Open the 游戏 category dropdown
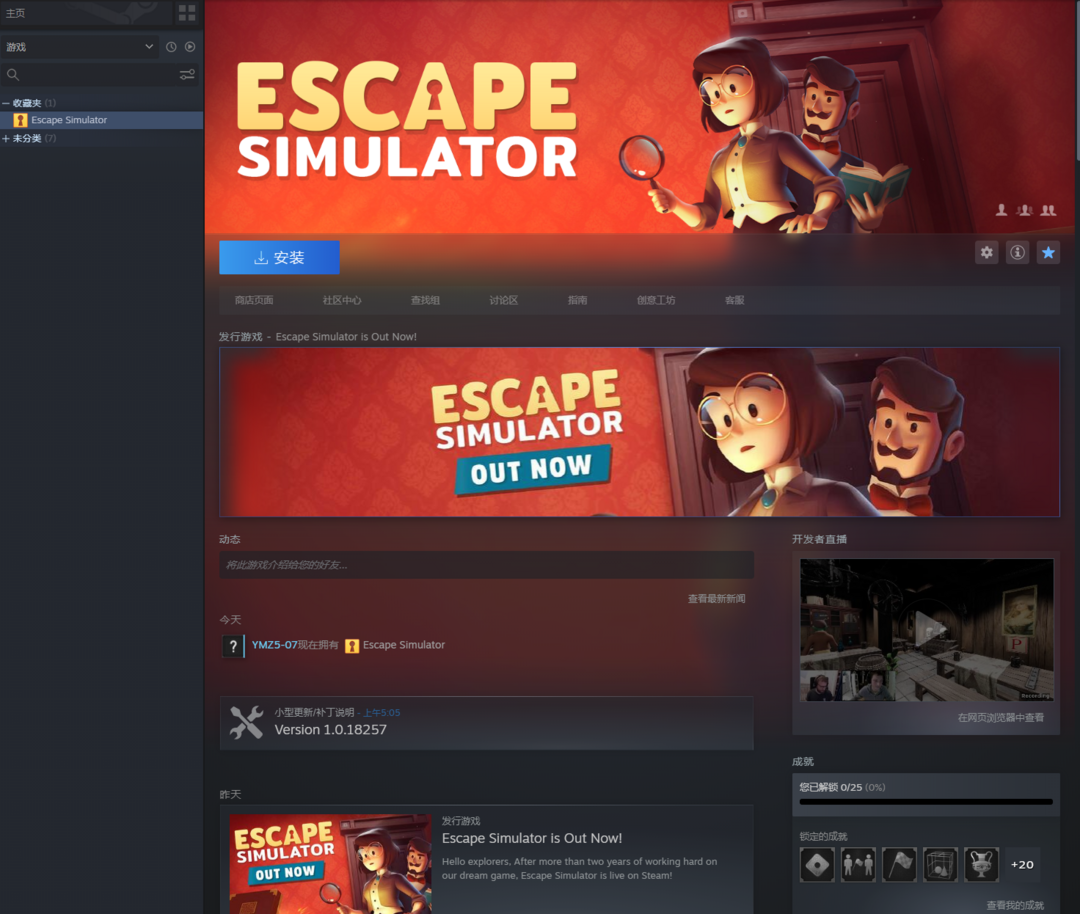The width and height of the screenshot is (1080, 914). coord(80,47)
